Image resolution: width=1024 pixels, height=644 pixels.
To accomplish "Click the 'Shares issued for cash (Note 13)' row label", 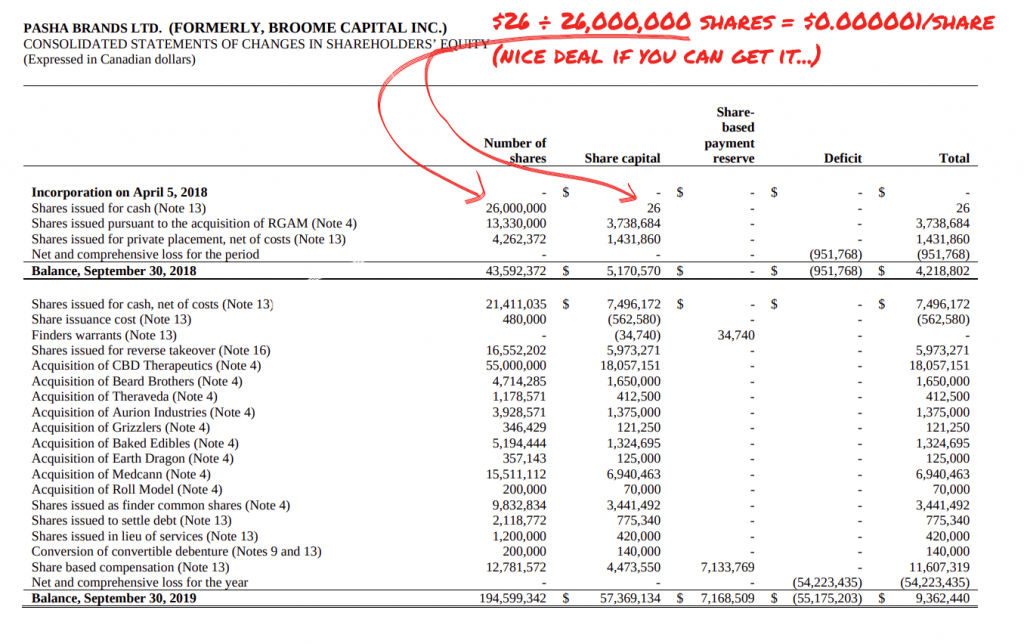I will coord(118,208).
